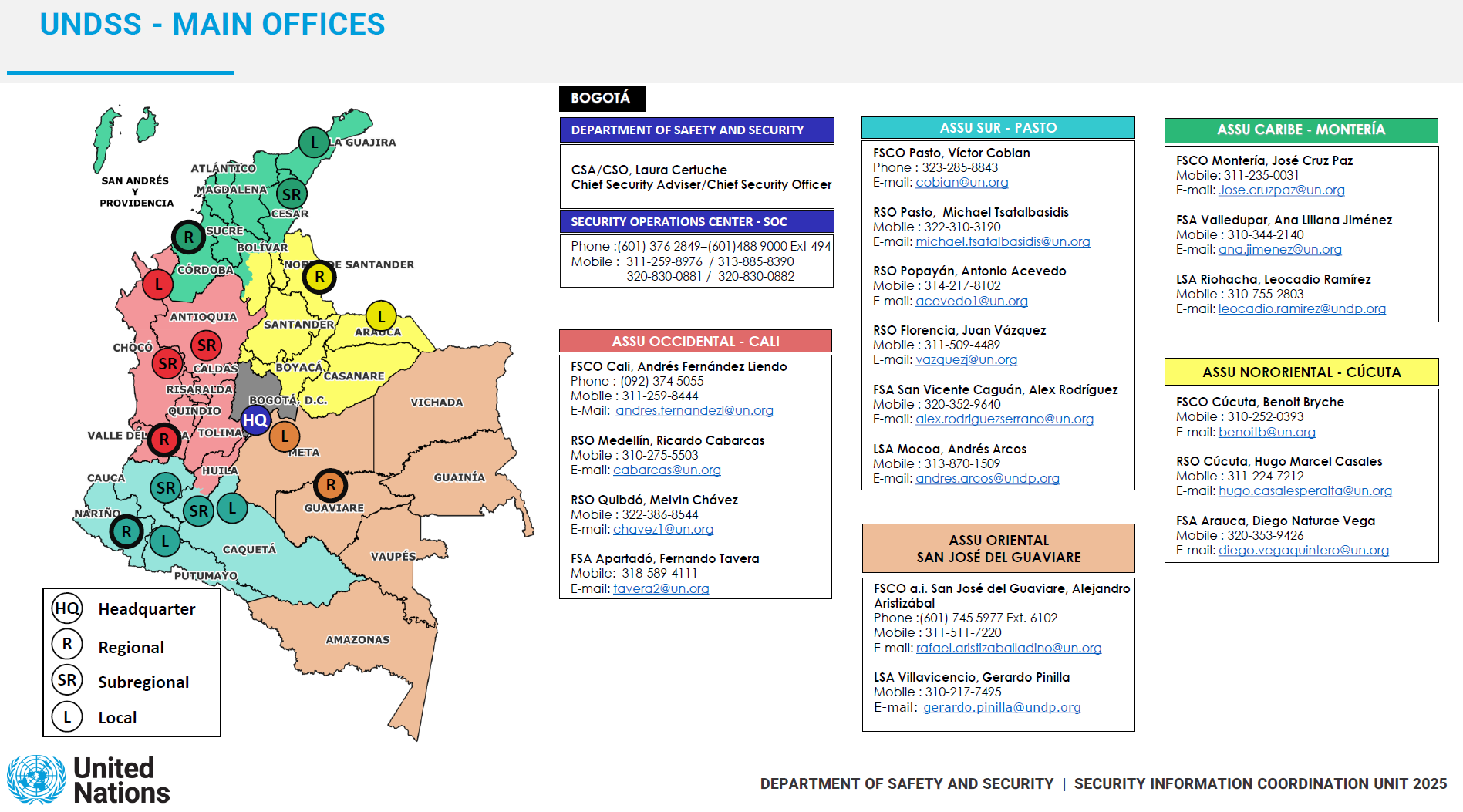Open the gerardo.pinilla@undp.org email link
The width and height of the screenshot is (1463, 812).
tap(1002, 708)
